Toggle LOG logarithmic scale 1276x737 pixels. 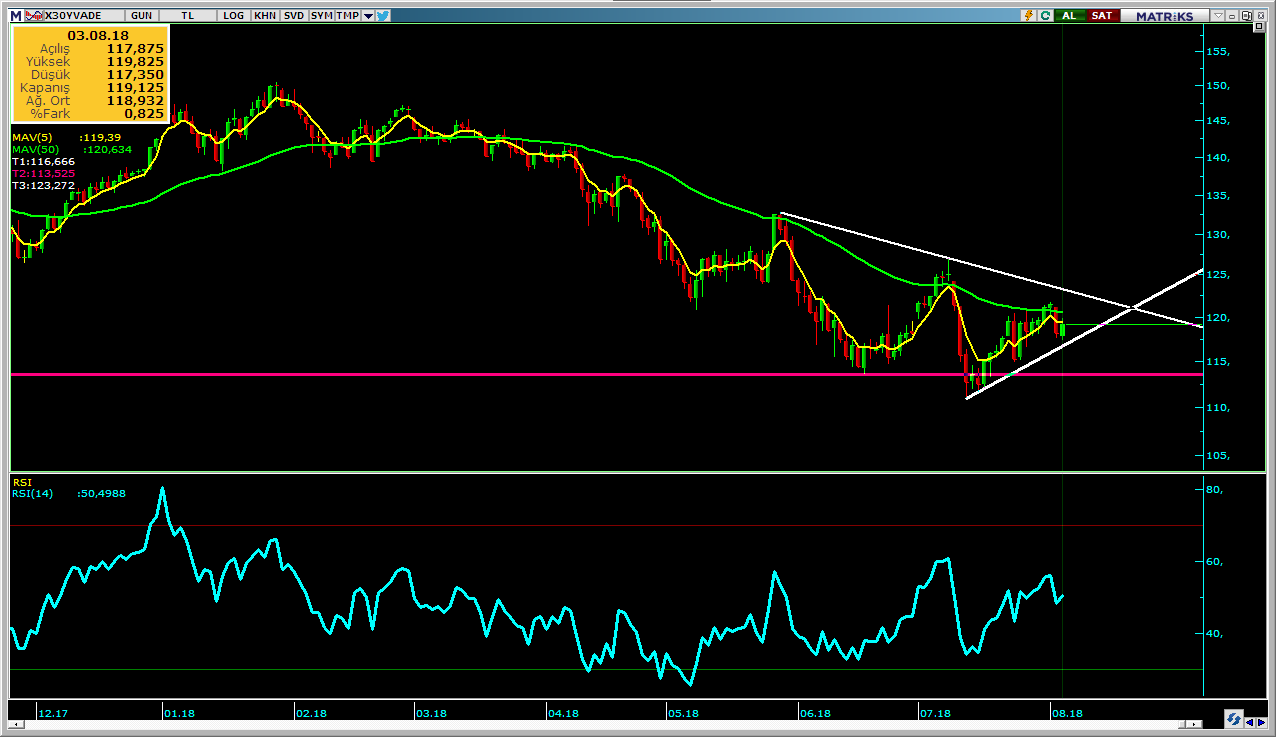(233, 15)
